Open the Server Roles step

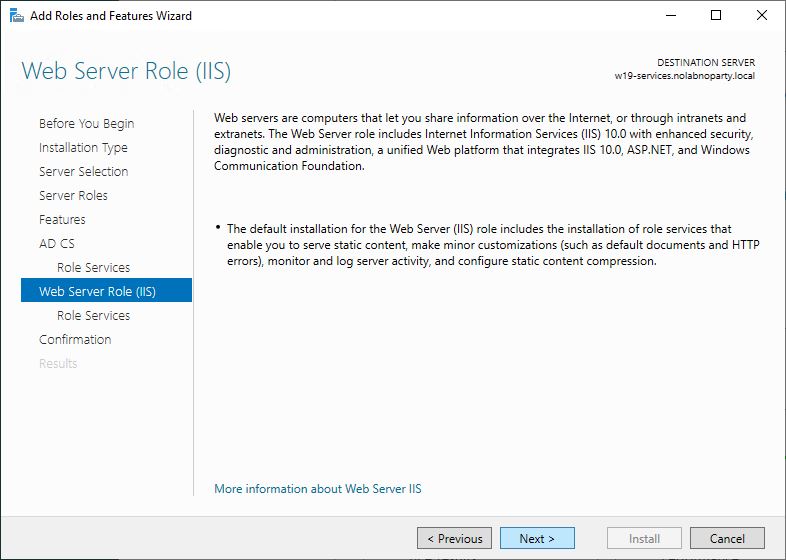click(73, 196)
